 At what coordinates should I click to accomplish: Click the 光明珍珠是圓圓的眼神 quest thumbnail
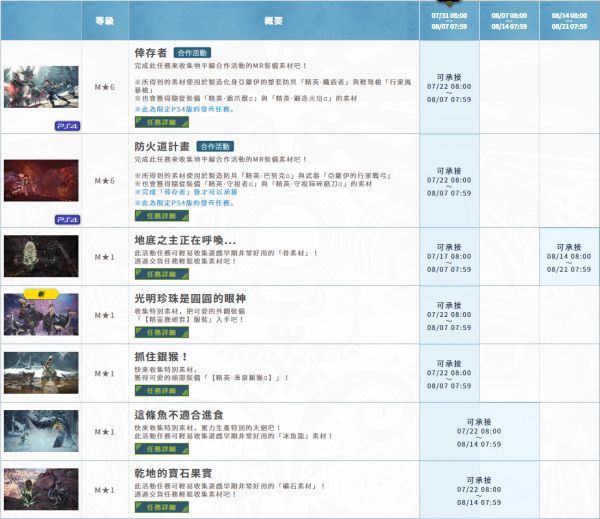[41, 315]
